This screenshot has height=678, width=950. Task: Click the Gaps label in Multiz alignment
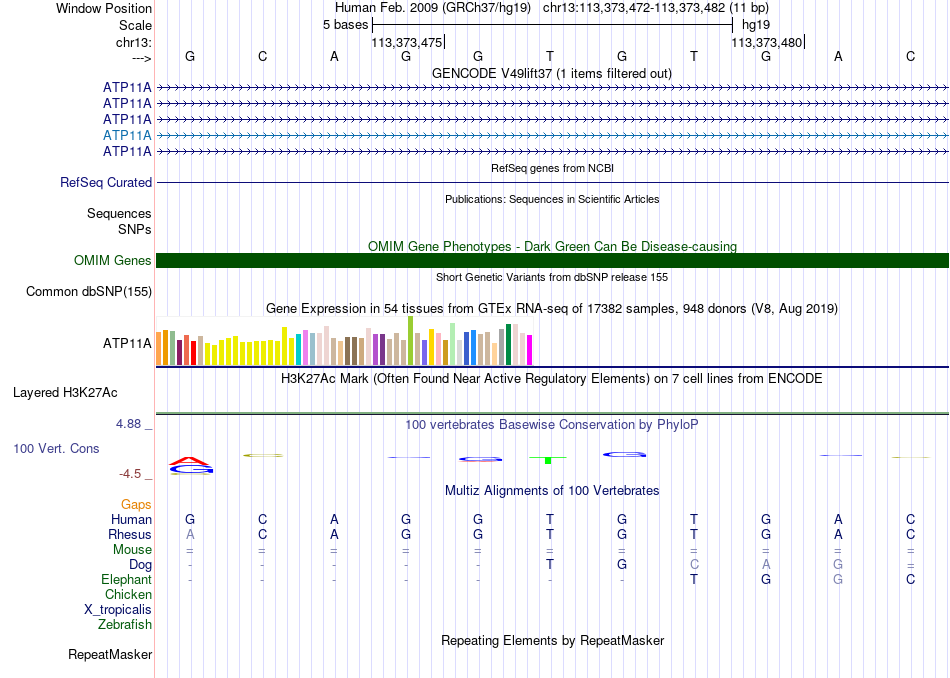136,504
